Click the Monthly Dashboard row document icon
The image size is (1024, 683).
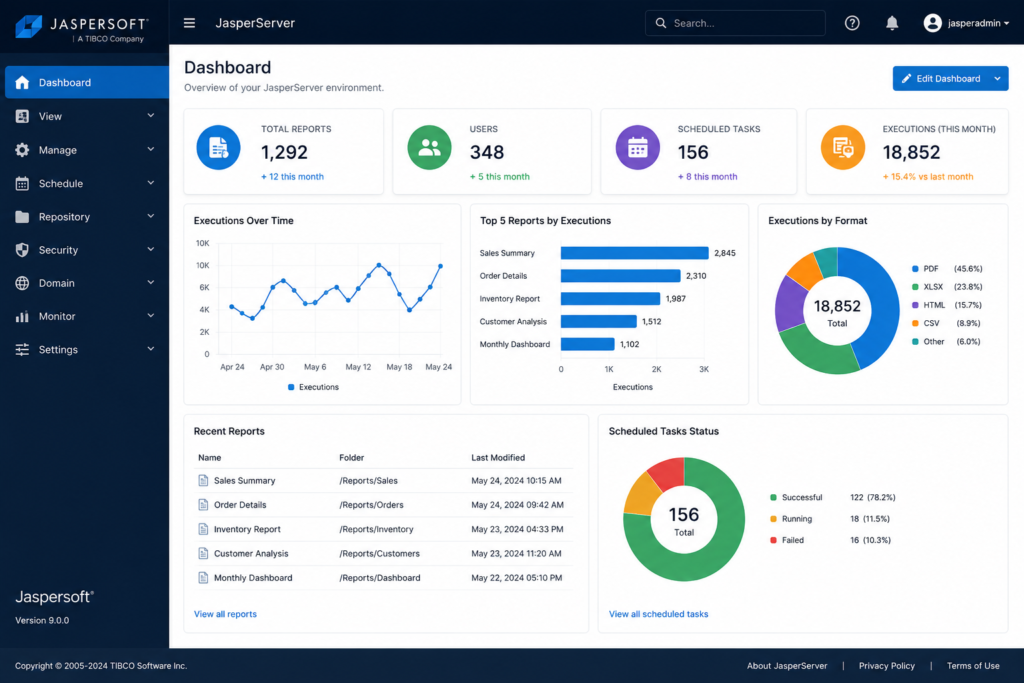(203, 578)
